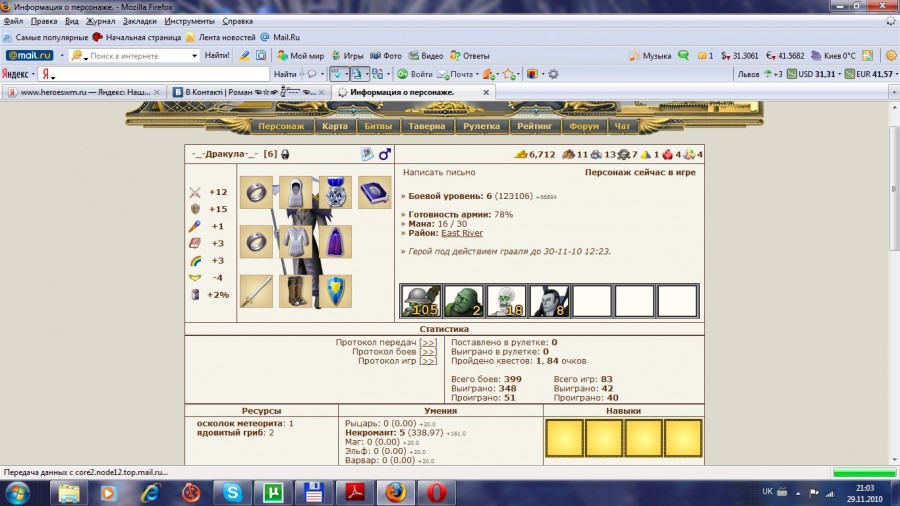Click the Самые популярные bookmark
900x506 pixels.
pyautogui.click(x=46, y=37)
